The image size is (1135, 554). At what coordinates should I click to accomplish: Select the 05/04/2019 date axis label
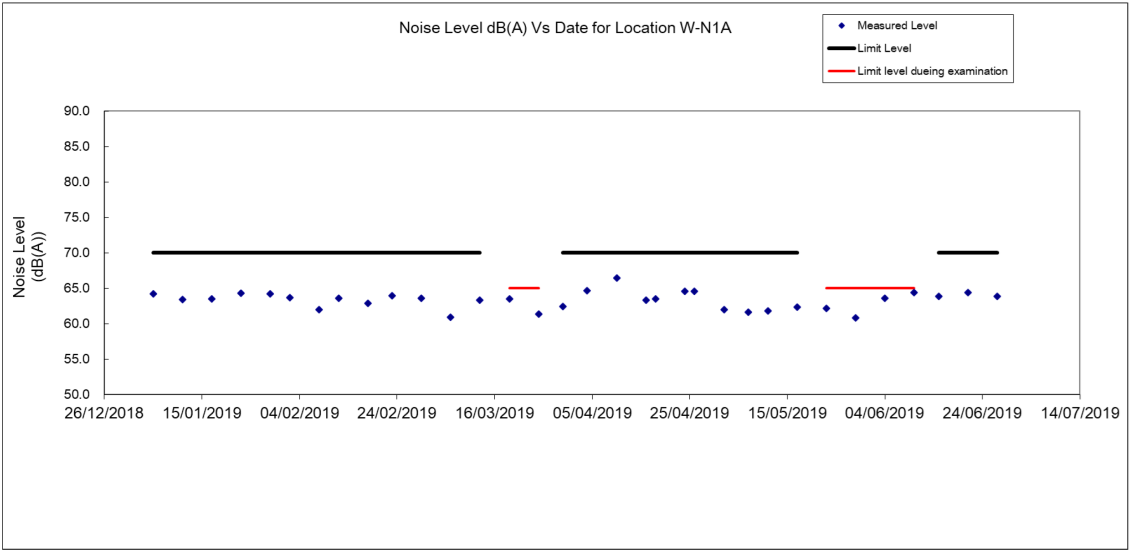(592, 413)
